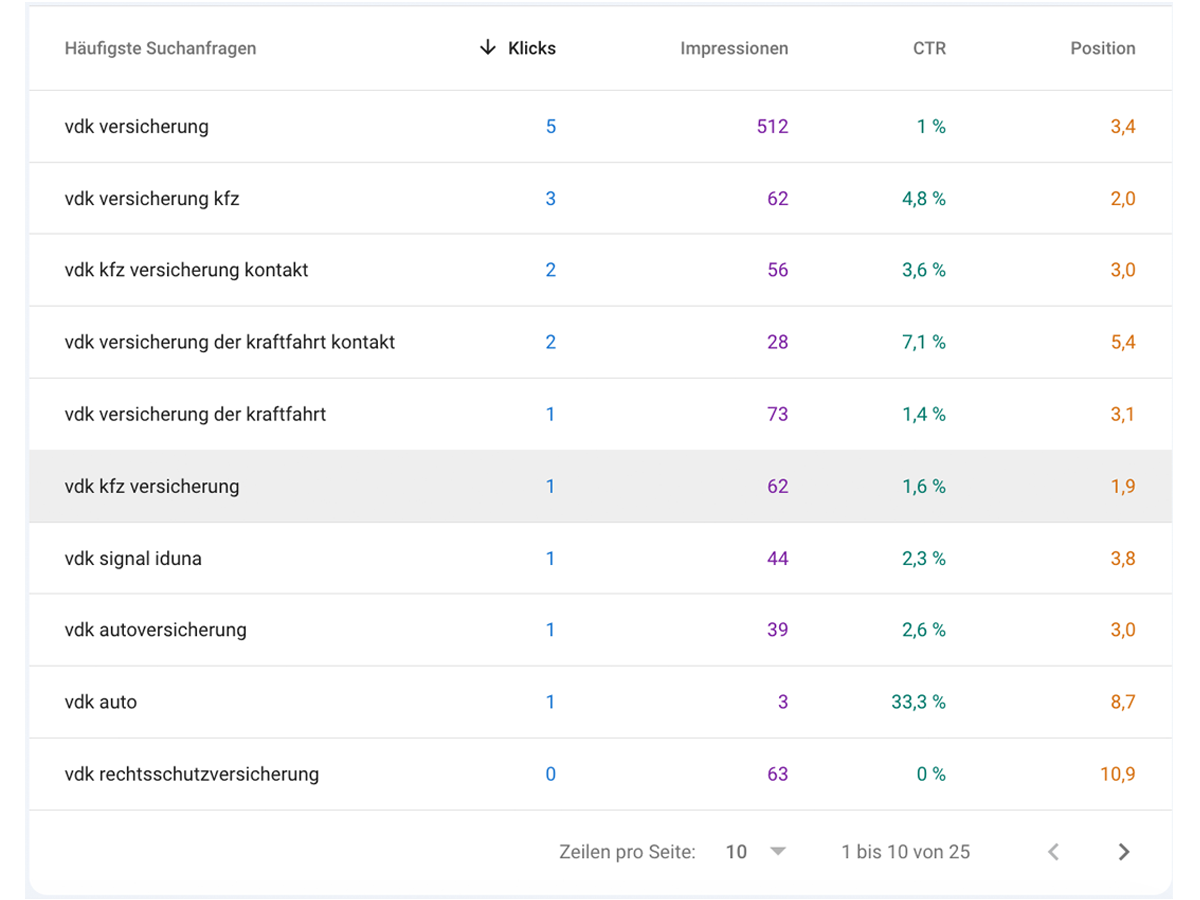The width and height of the screenshot is (1200, 900).
Task: Select the row 'vdk versicherung kfz'
Action: coord(153,198)
